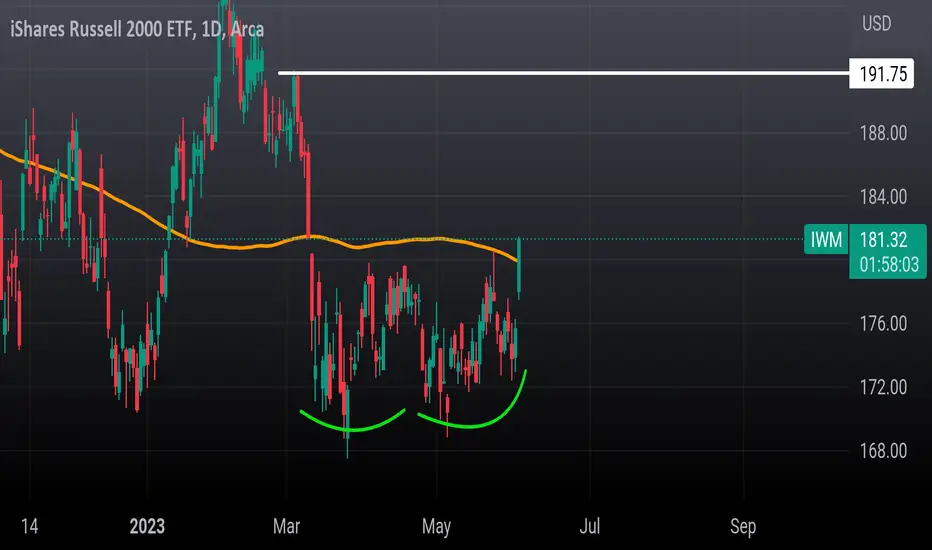Click the Mar date axis label
The image size is (932, 550).
[x=286, y=526]
